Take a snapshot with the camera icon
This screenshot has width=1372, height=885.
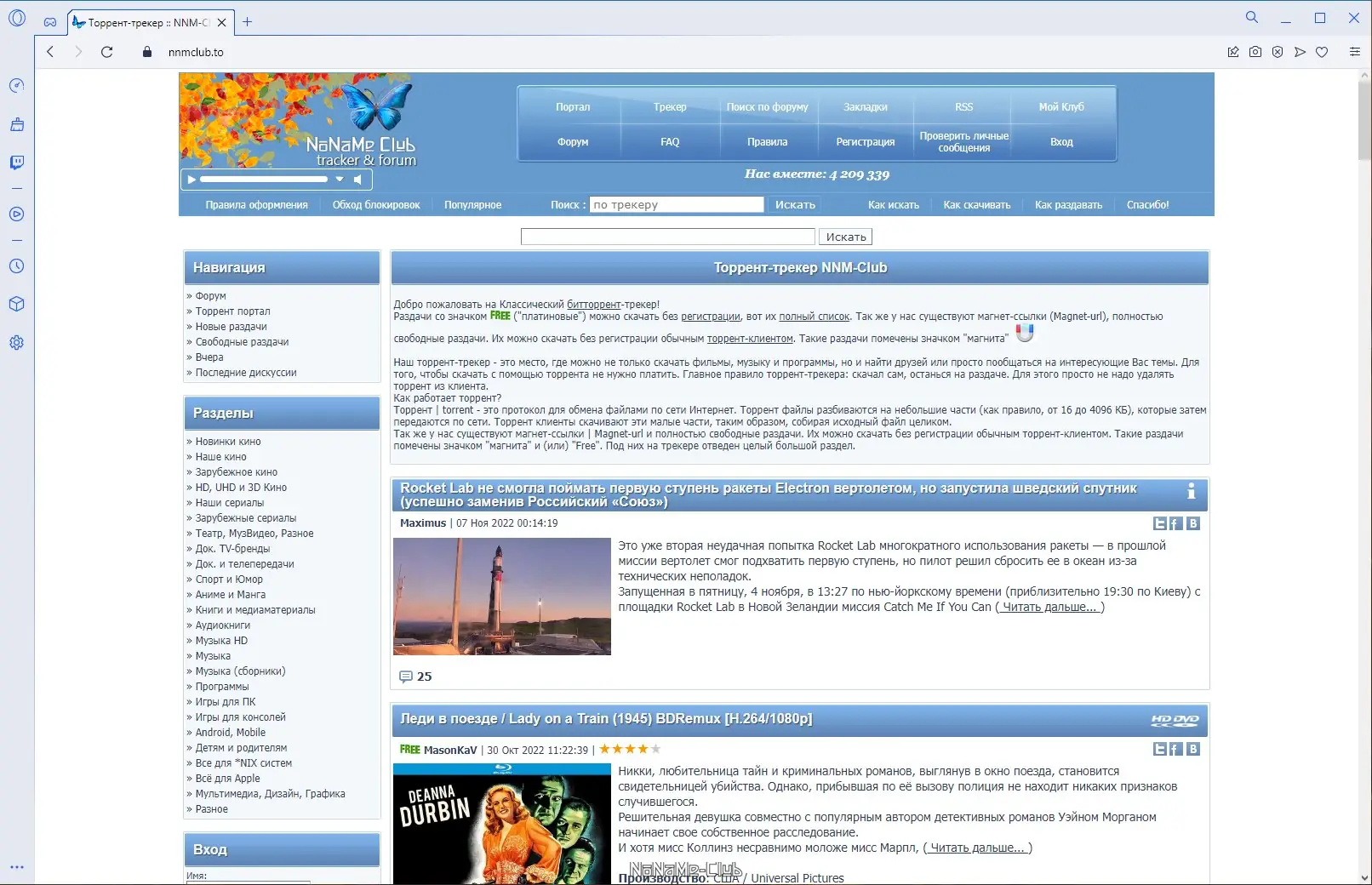tap(1255, 52)
